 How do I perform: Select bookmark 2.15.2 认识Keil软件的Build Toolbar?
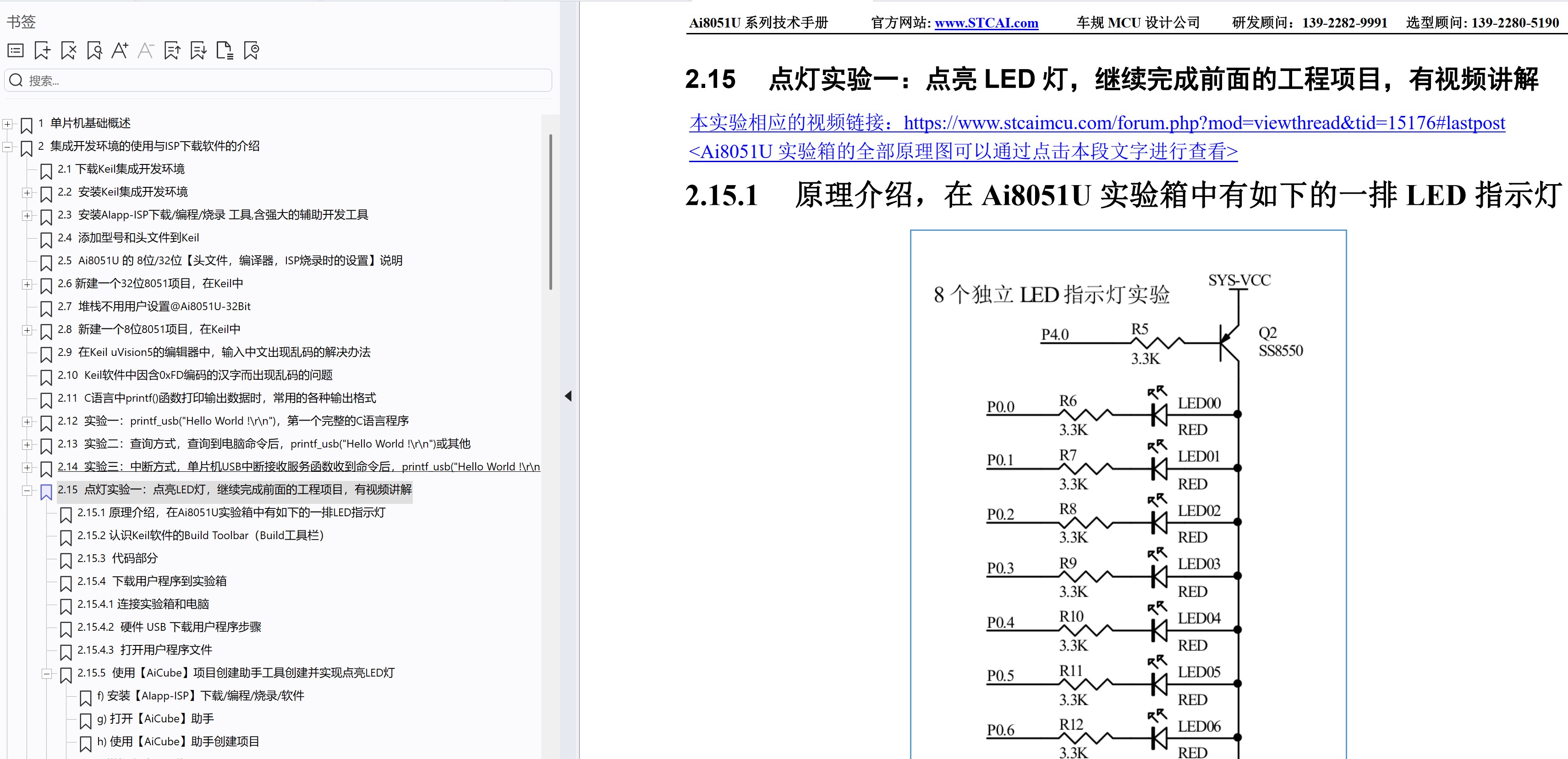pyautogui.click(x=201, y=535)
